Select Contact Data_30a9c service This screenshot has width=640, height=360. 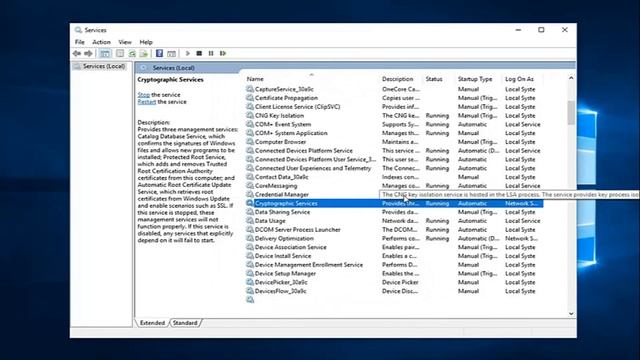[394, 177]
